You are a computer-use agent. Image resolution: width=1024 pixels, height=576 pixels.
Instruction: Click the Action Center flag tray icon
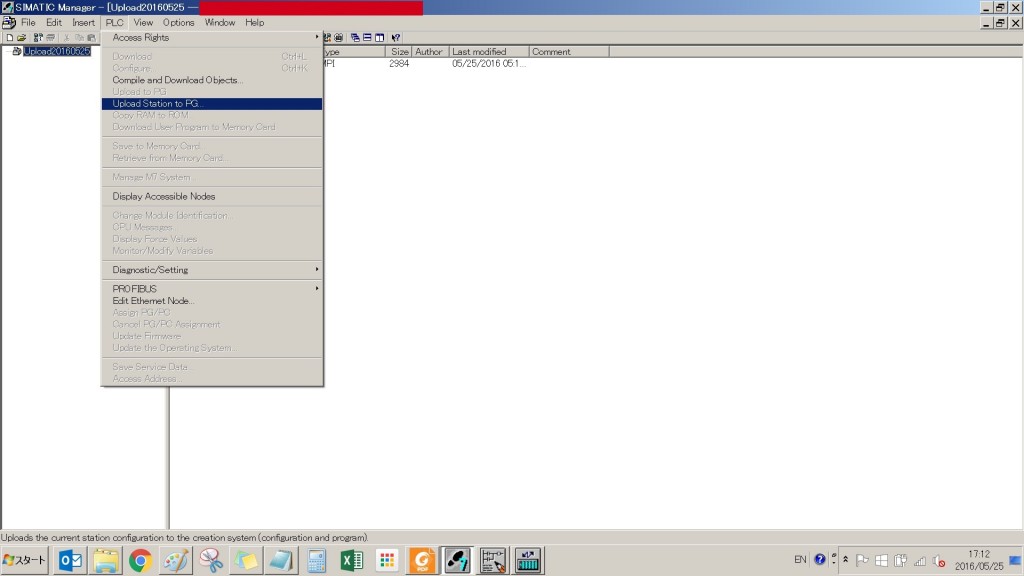click(862, 560)
